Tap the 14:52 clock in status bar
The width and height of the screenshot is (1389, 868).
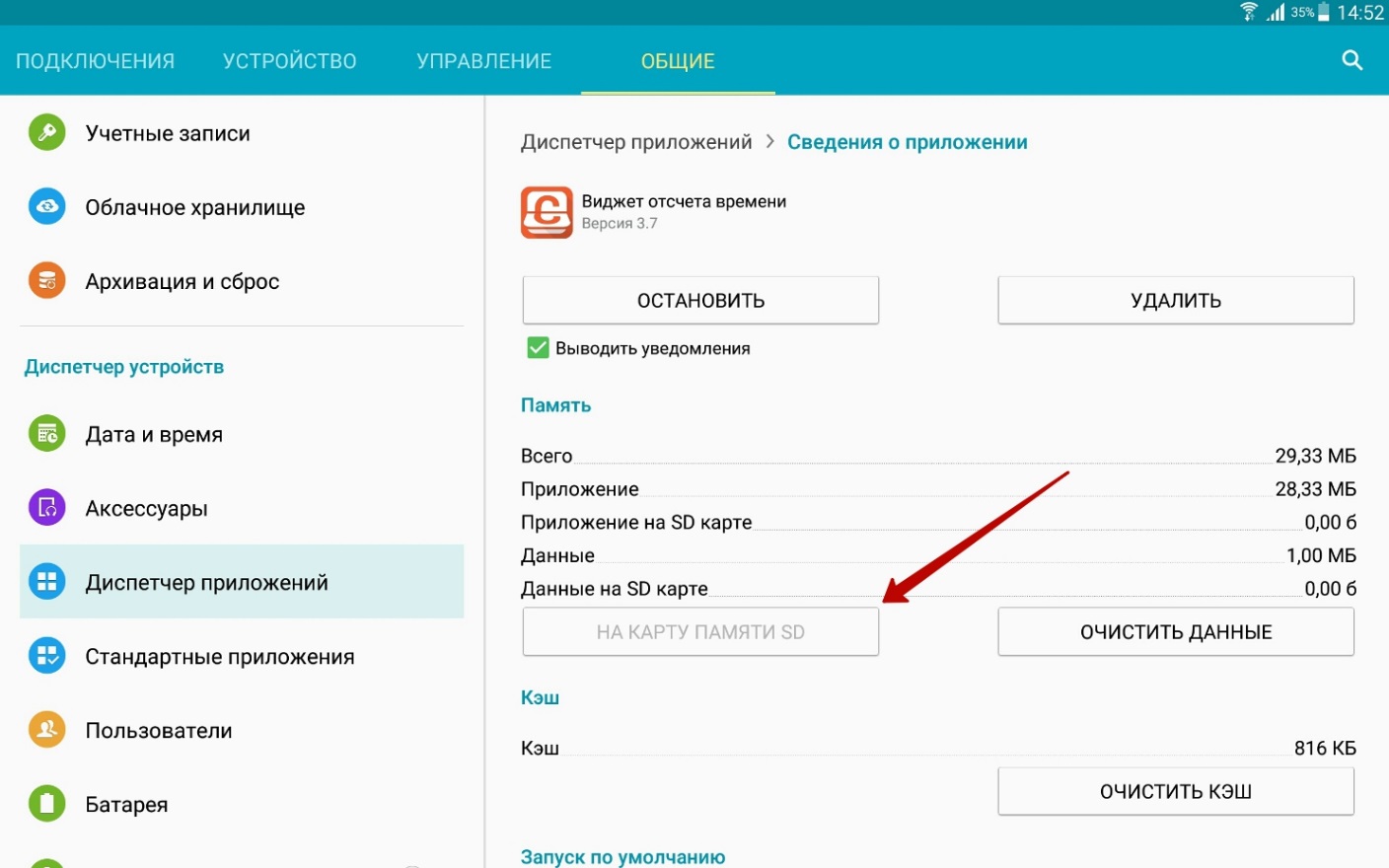(x=1360, y=13)
